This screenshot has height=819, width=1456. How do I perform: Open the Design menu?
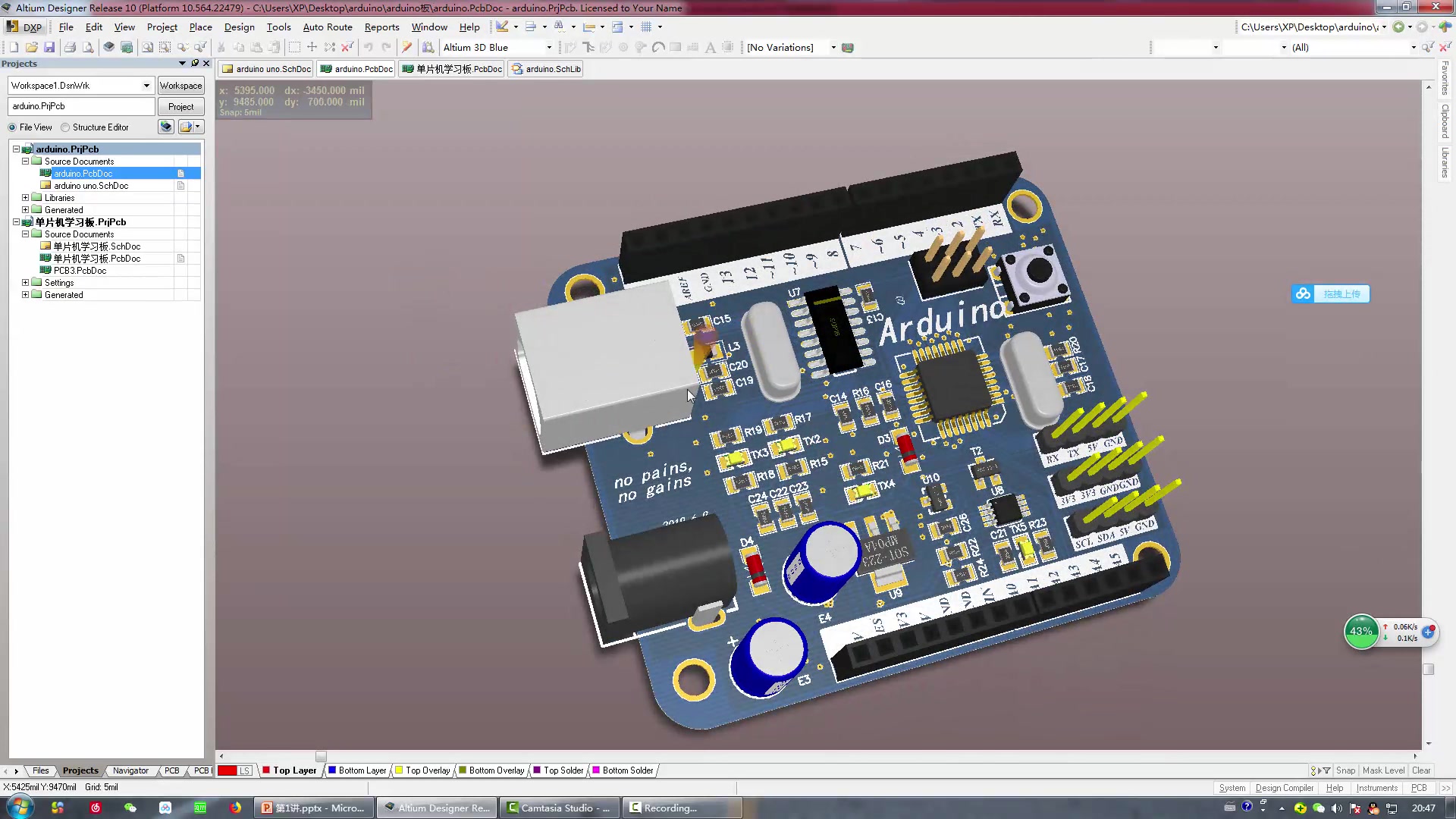tap(239, 27)
